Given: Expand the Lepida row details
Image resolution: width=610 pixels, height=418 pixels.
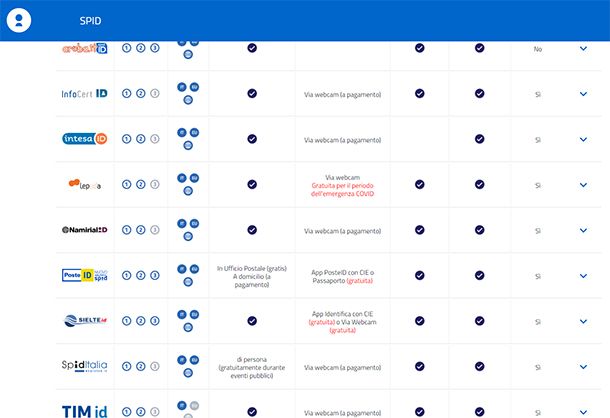Looking at the screenshot, I should [x=583, y=185].
